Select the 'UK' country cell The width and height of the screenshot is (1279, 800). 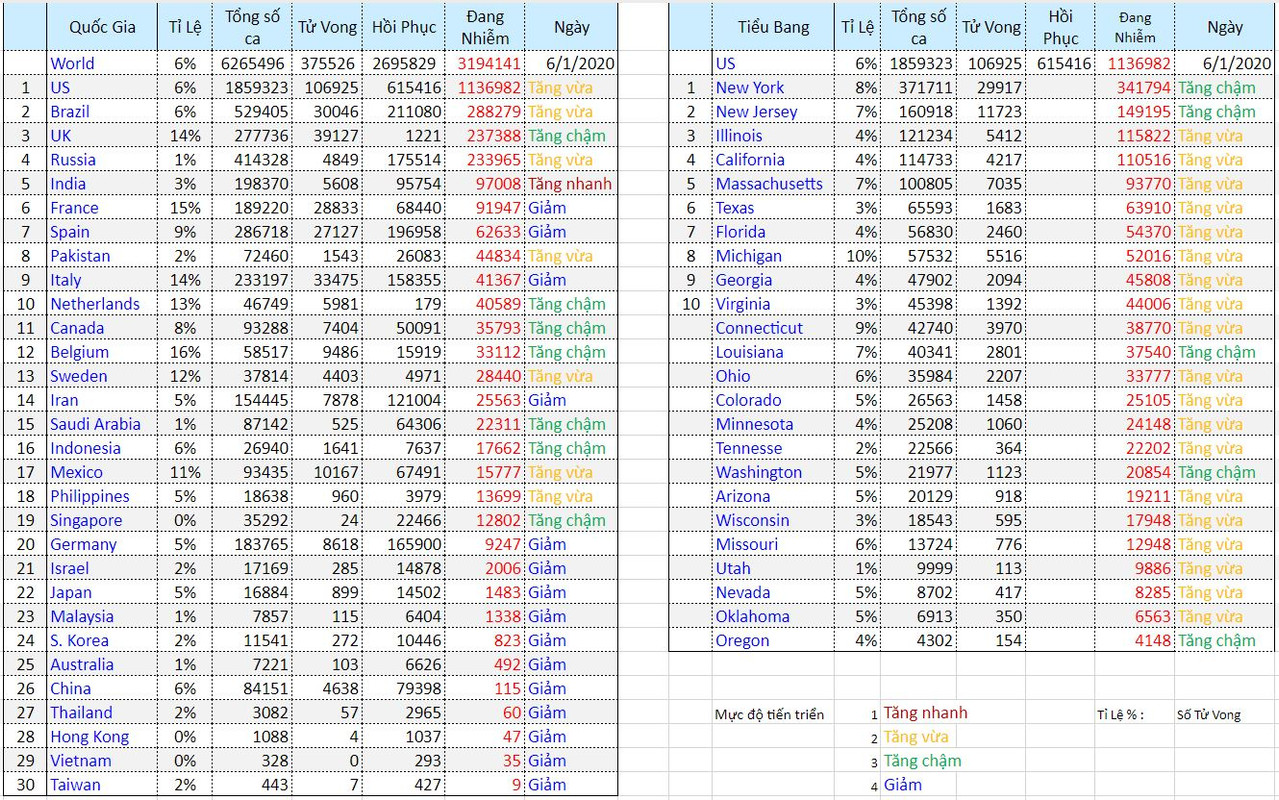(x=102, y=135)
